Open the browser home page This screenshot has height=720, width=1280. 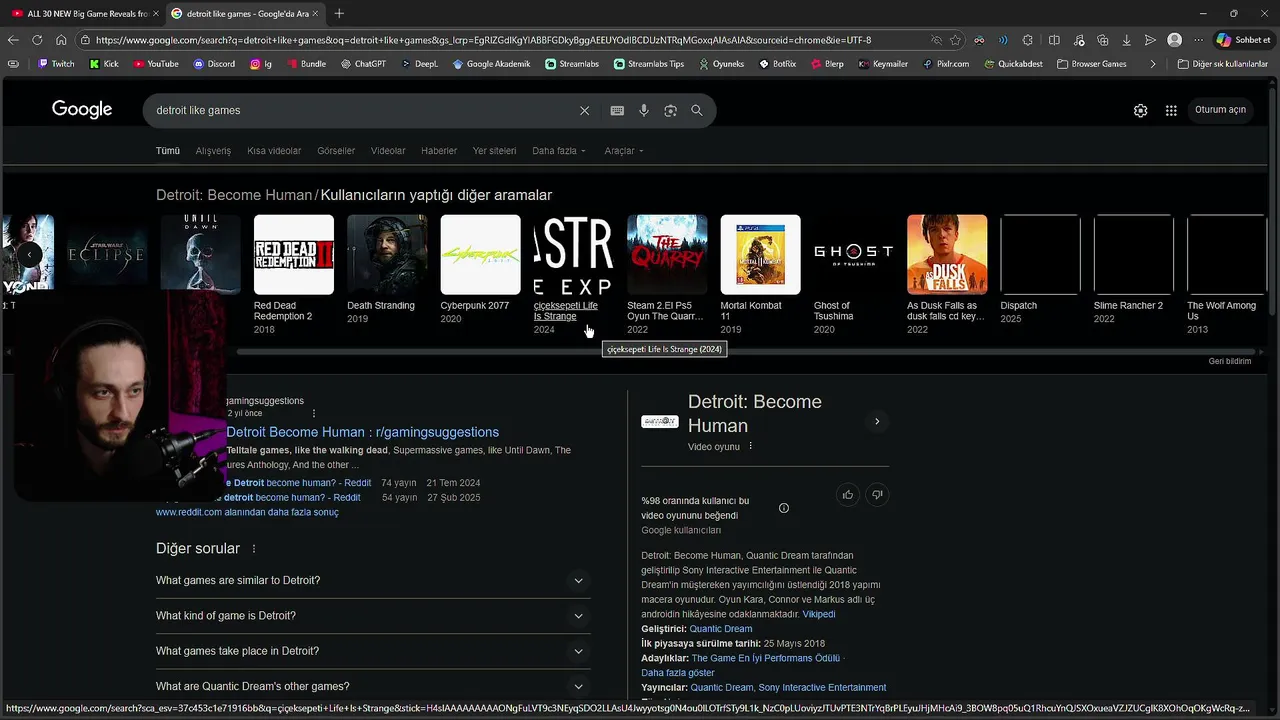pos(61,40)
